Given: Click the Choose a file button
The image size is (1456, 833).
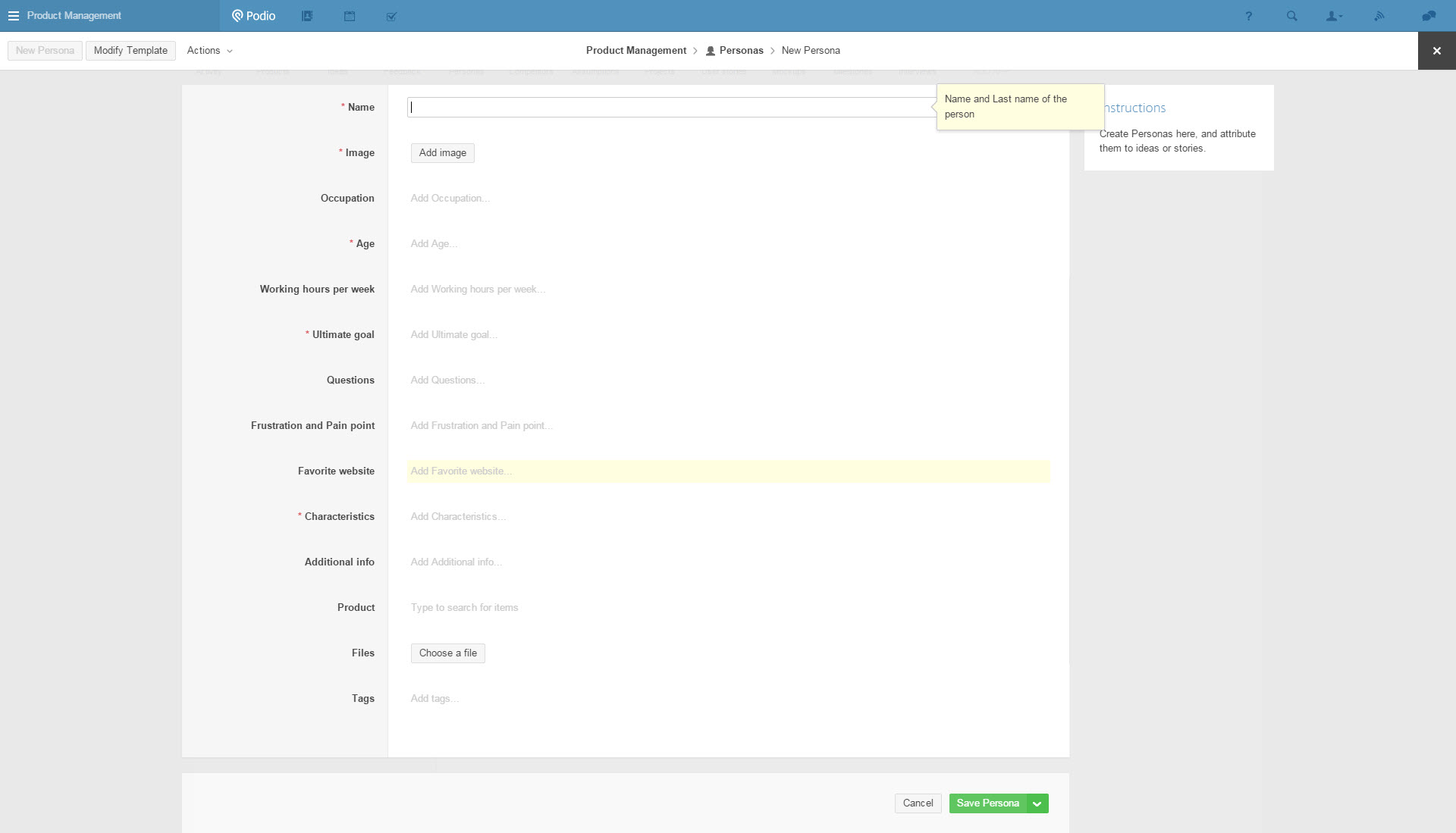Looking at the screenshot, I should coord(447,653).
